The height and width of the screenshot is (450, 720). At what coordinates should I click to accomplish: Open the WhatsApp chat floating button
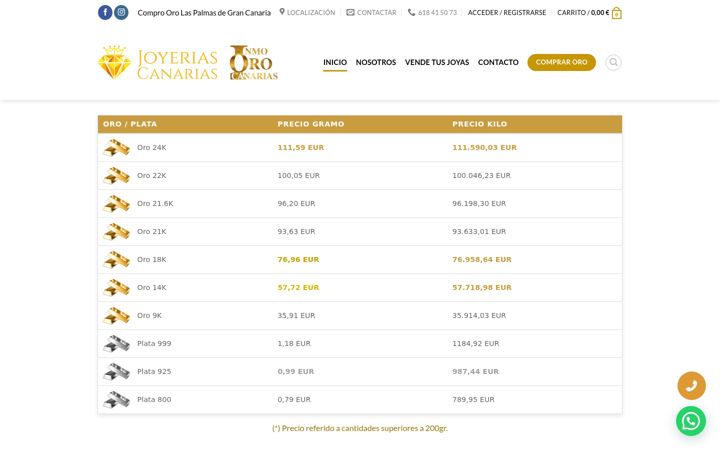(x=691, y=421)
